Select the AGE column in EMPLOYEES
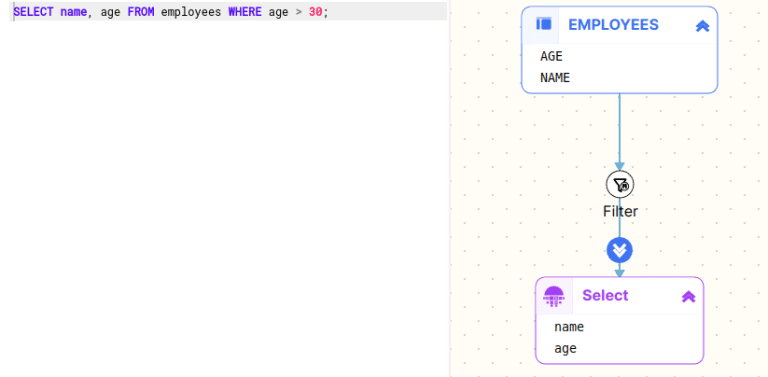The width and height of the screenshot is (768, 377). 551,56
